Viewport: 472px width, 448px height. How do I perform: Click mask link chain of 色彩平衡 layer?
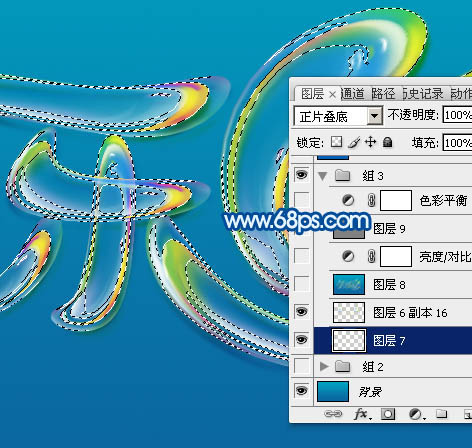click(x=371, y=200)
